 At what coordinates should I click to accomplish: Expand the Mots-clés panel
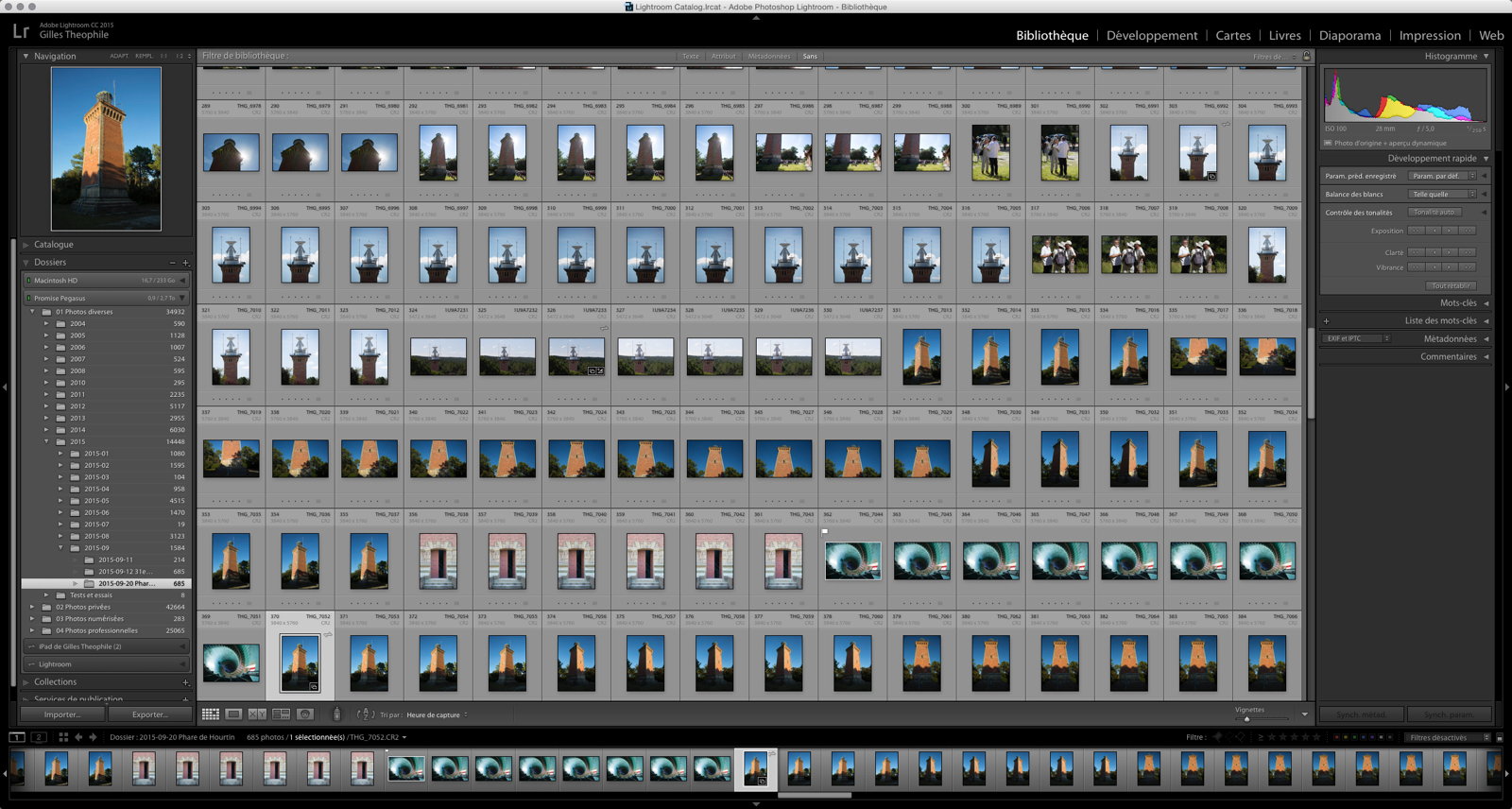[1486, 303]
